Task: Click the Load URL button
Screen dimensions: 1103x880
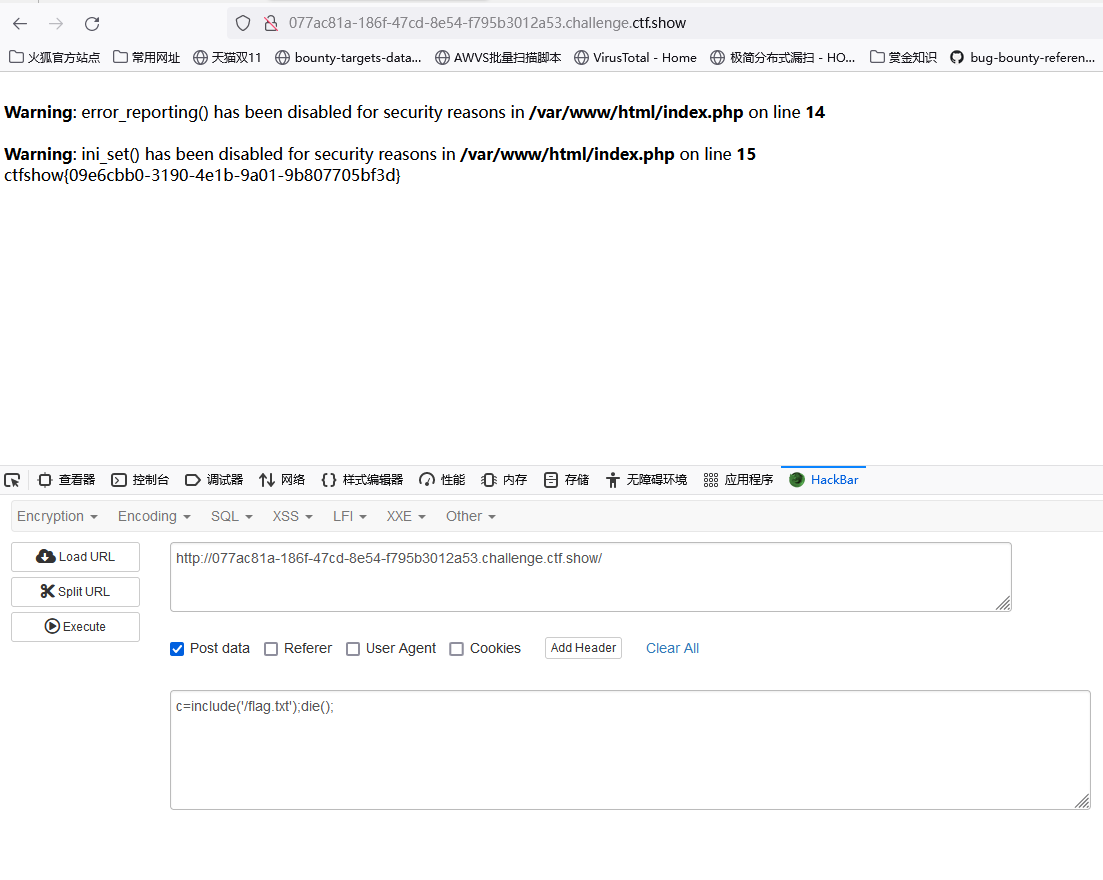Action: coord(75,556)
